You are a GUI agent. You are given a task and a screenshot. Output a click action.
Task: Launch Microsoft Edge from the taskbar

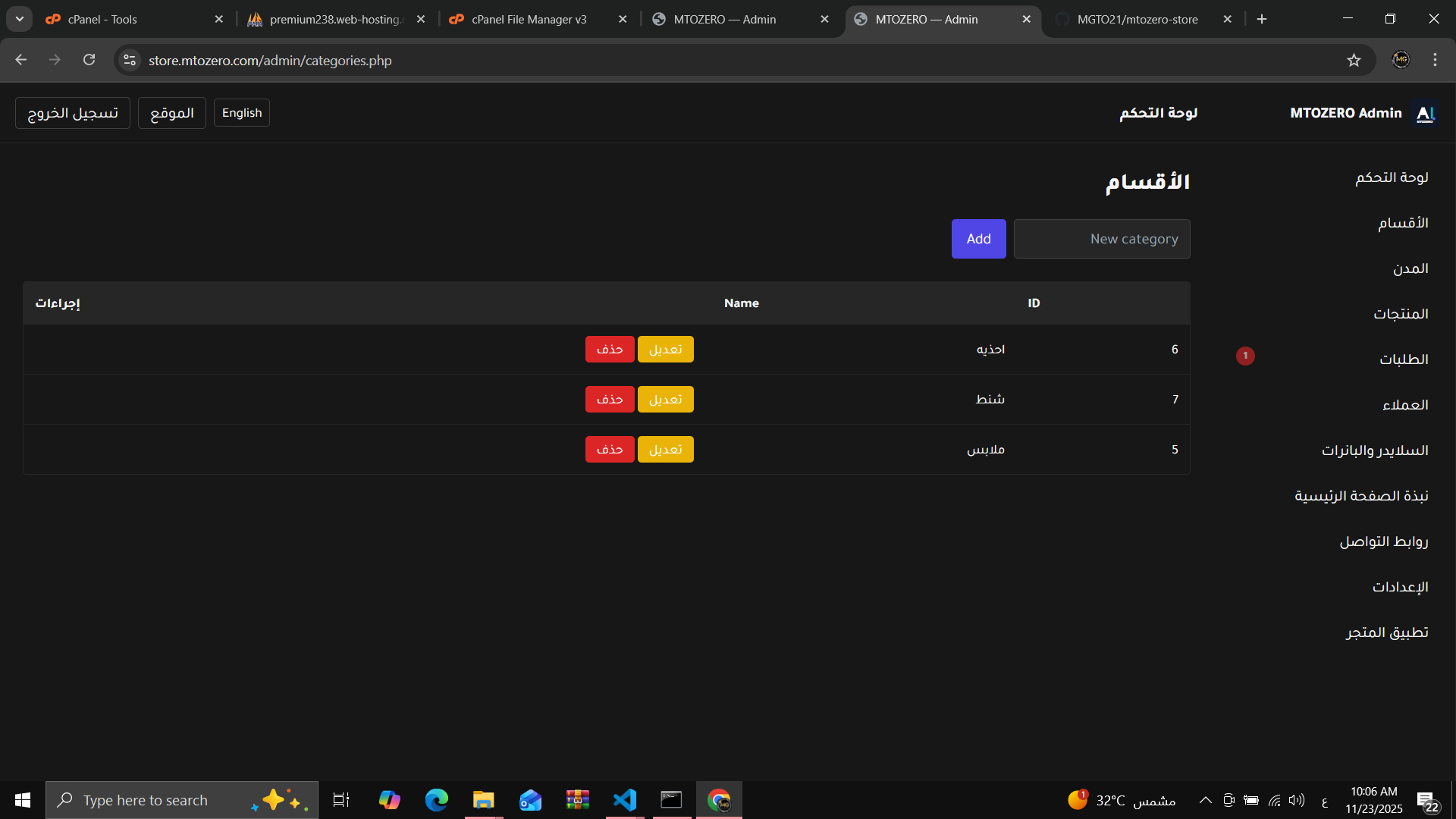[x=436, y=800]
